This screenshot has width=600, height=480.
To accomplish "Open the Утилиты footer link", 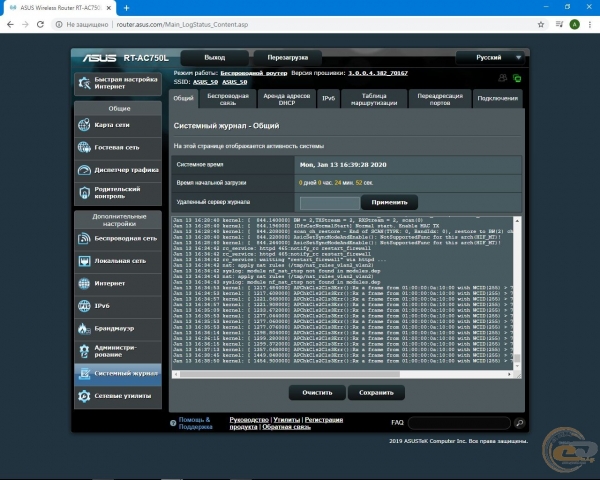I will (x=287, y=420).
